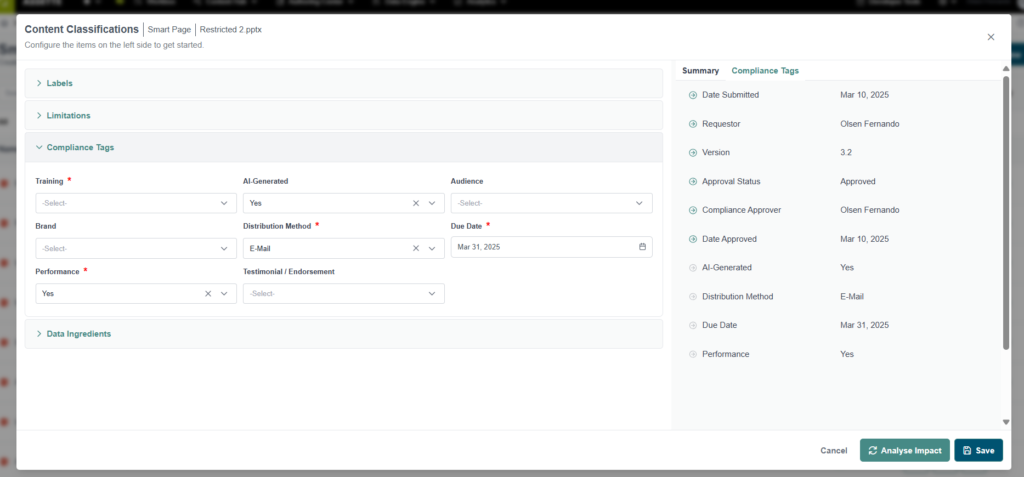
Task: Click the Olsen Fernando value beside Requestor
Action: click(869, 123)
